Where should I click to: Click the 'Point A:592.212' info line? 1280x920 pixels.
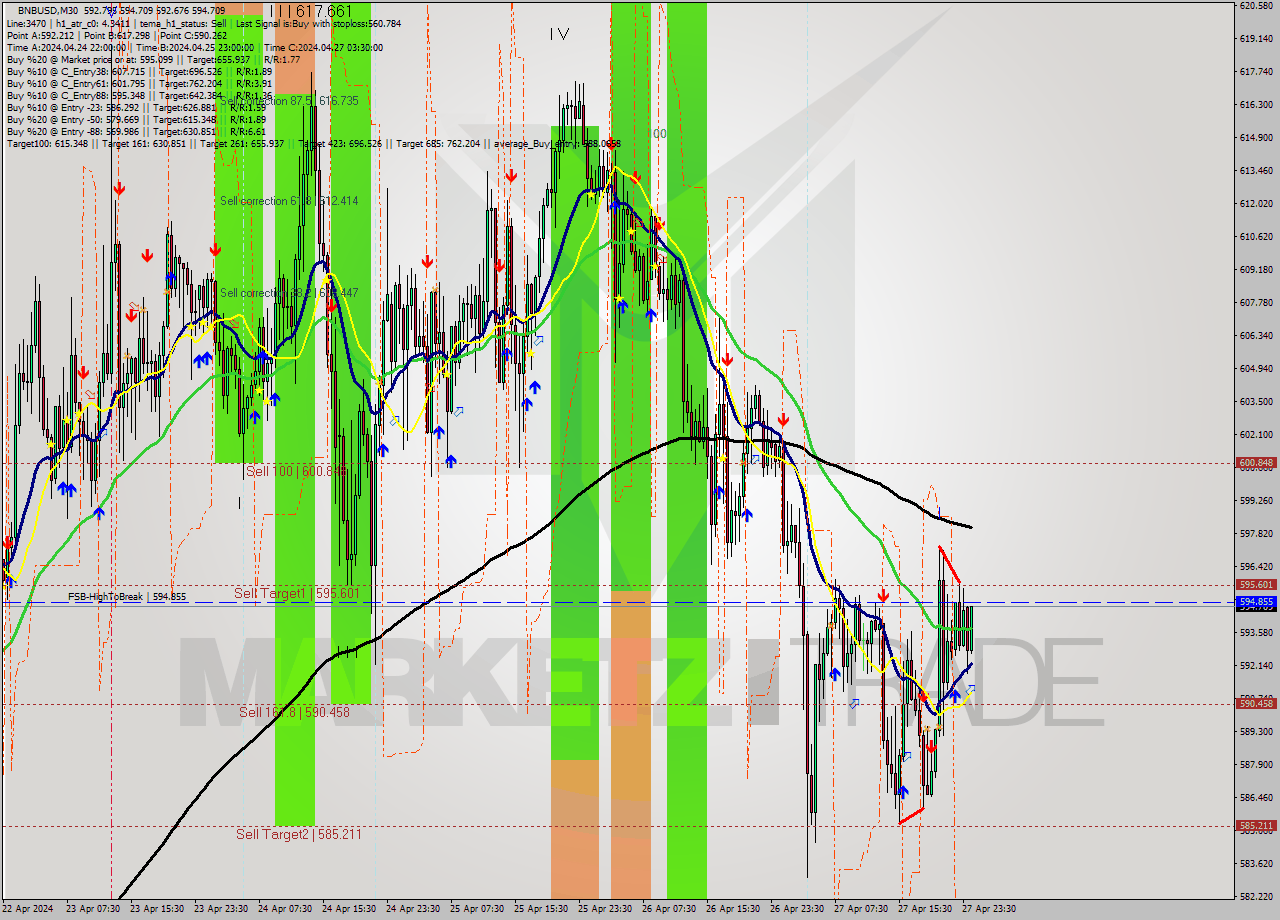tap(117, 35)
